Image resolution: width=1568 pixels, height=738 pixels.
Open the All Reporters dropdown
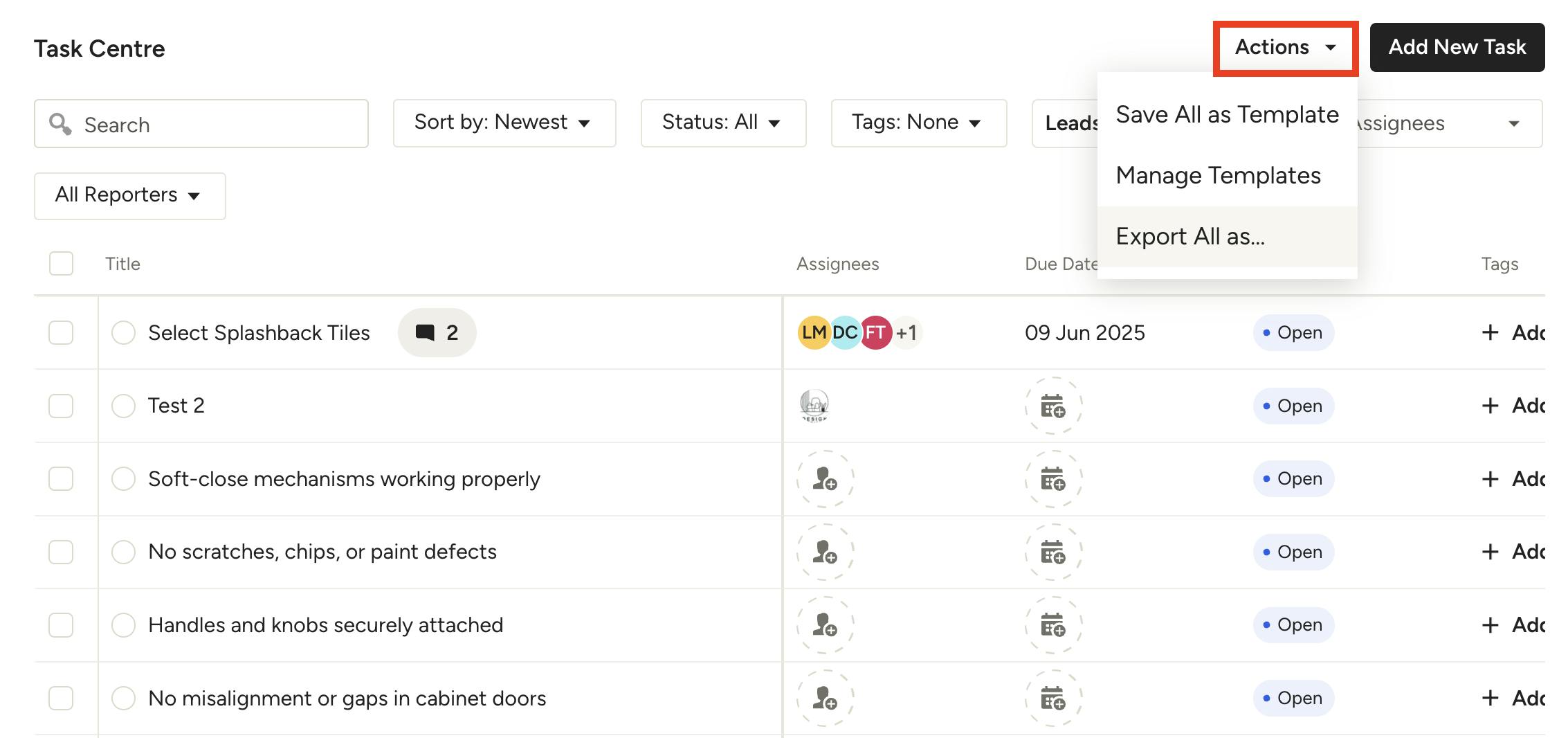point(129,196)
